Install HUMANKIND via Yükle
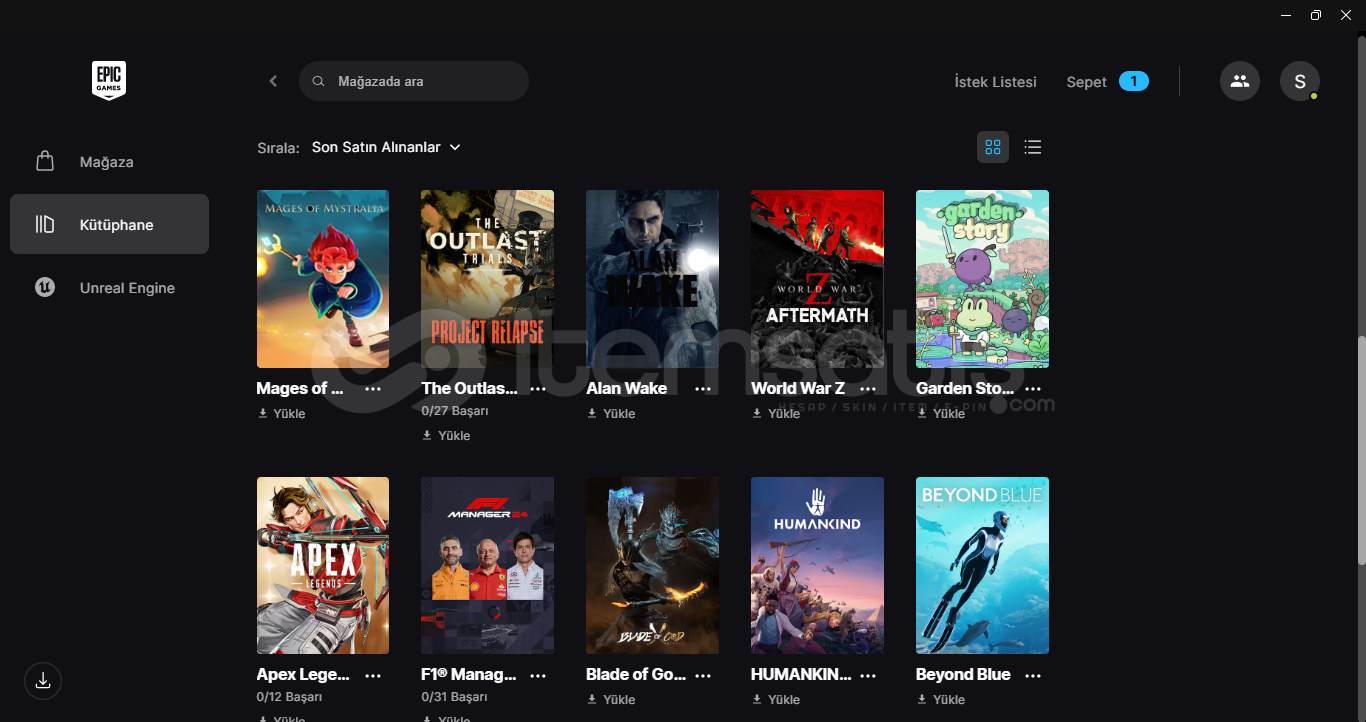The image size is (1366, 722). 777,700
